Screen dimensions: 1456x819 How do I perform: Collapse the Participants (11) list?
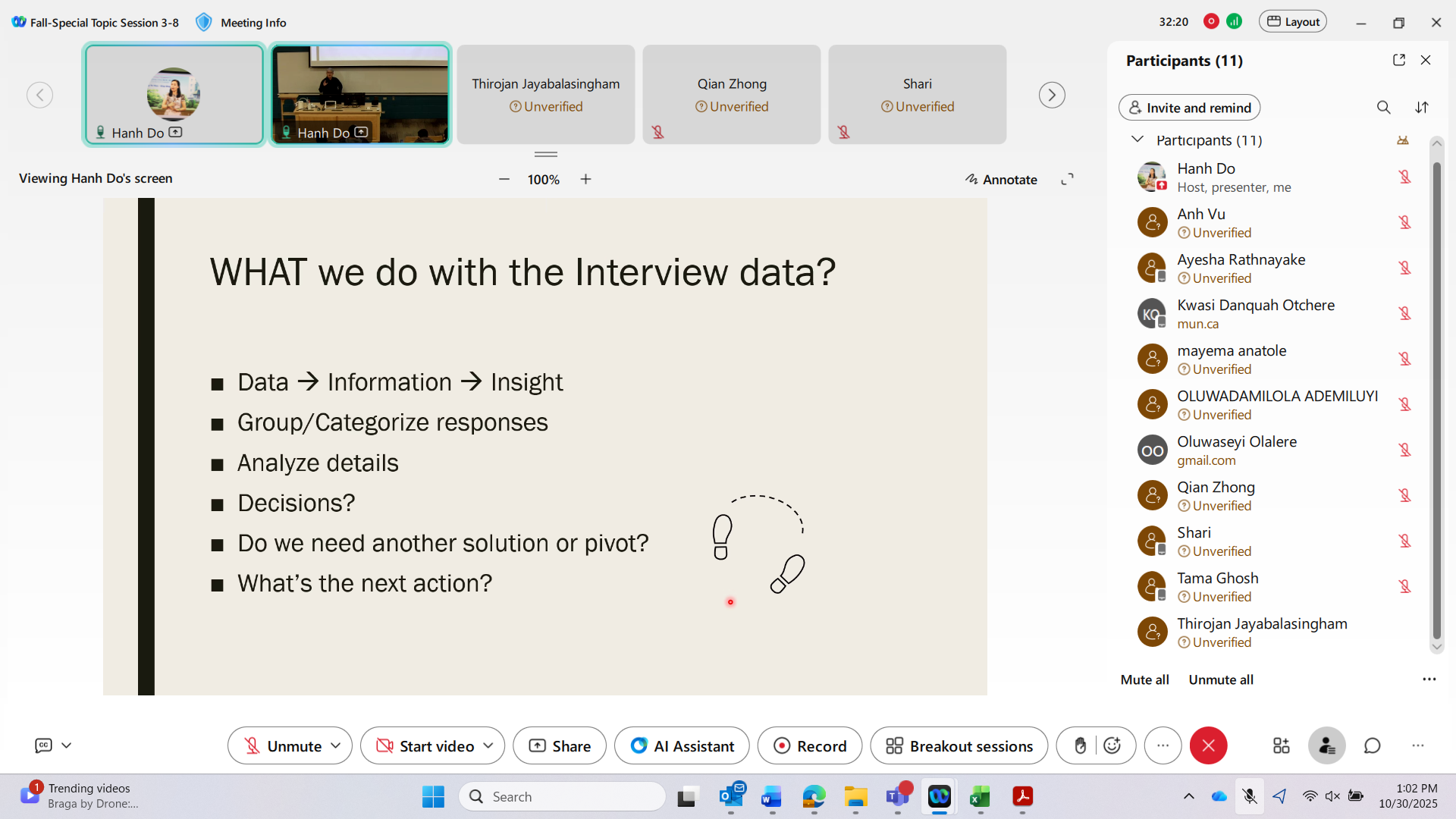tap(1137, 140)
